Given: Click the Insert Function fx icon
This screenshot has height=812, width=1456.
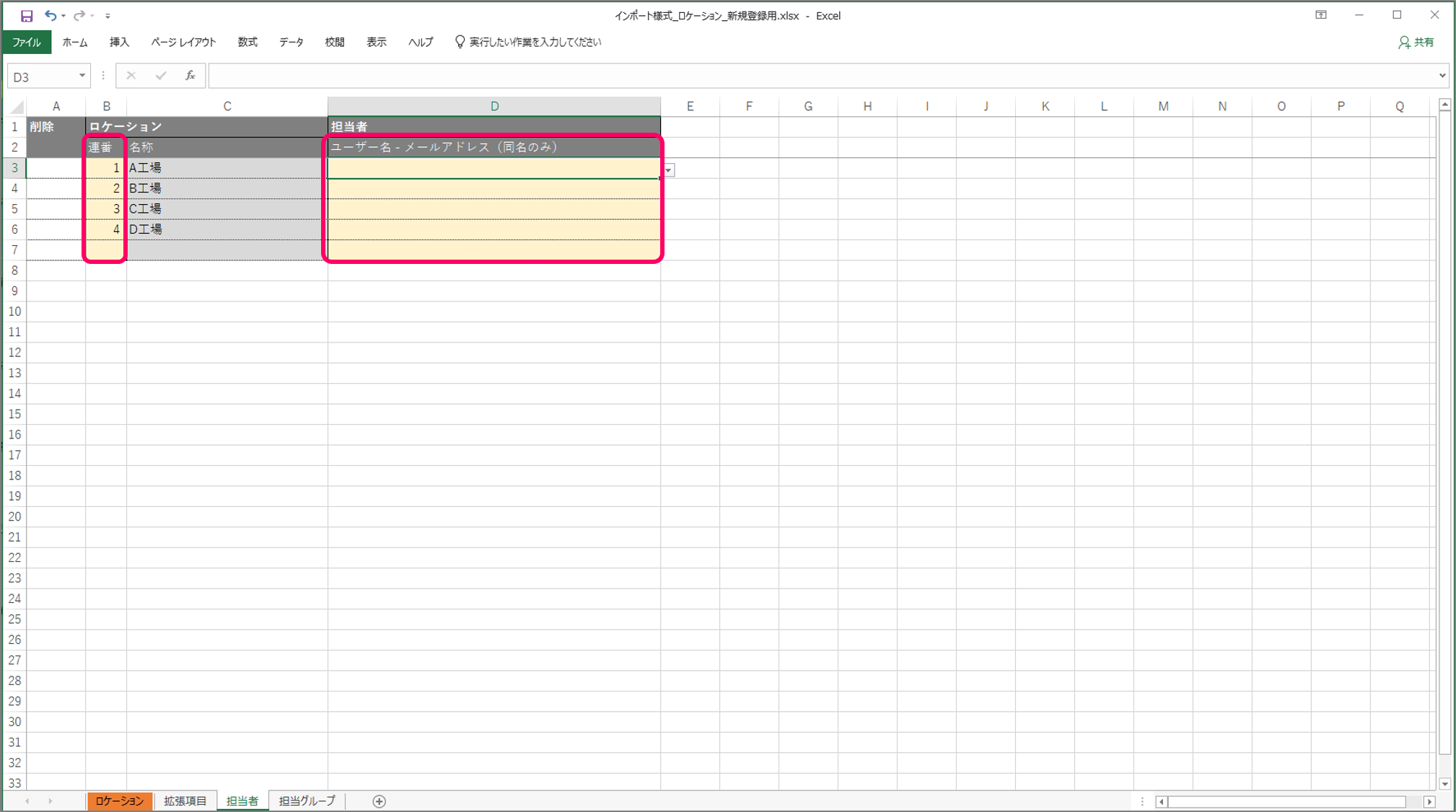Looking at the screenshot, I should tap(190, 76).
